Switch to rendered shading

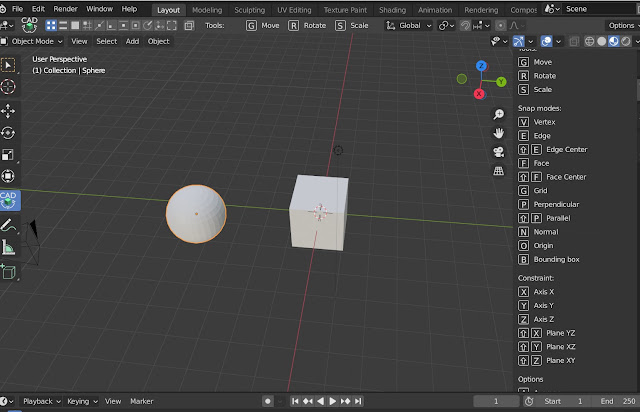pos(626,41)
